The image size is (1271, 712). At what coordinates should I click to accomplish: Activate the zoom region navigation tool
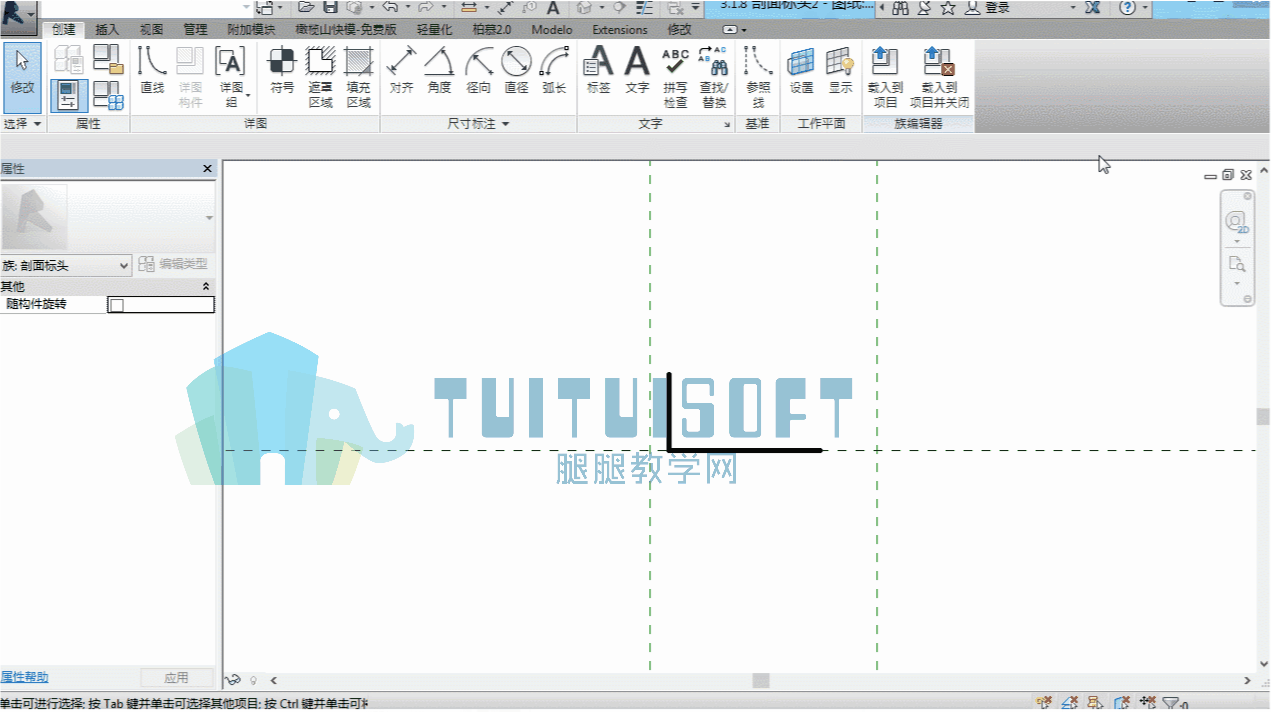coord(1236,264)
